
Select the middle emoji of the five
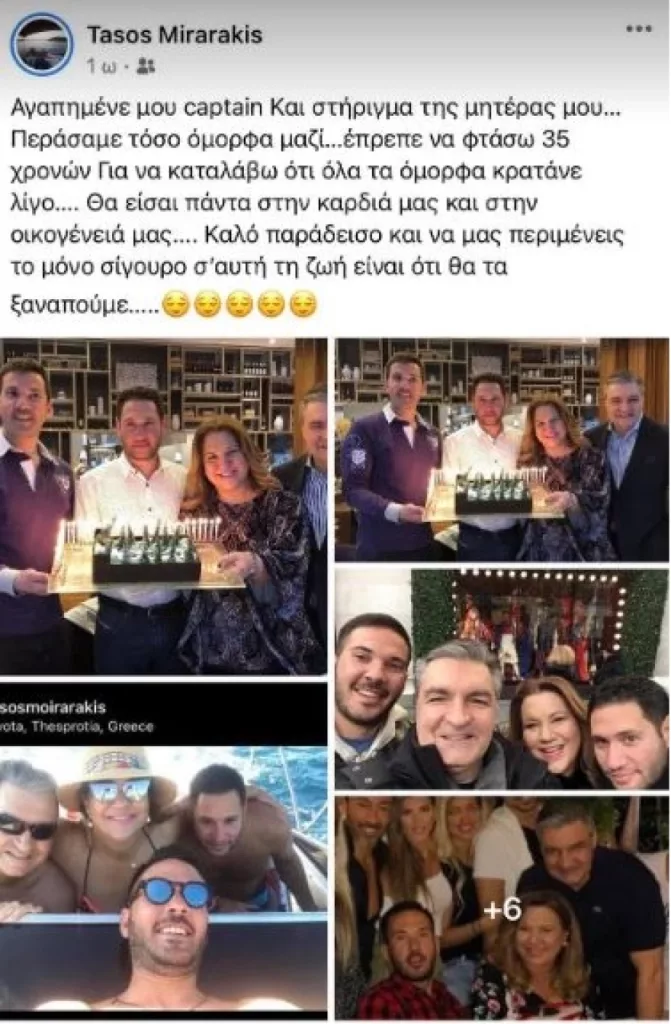pos(239,304)
